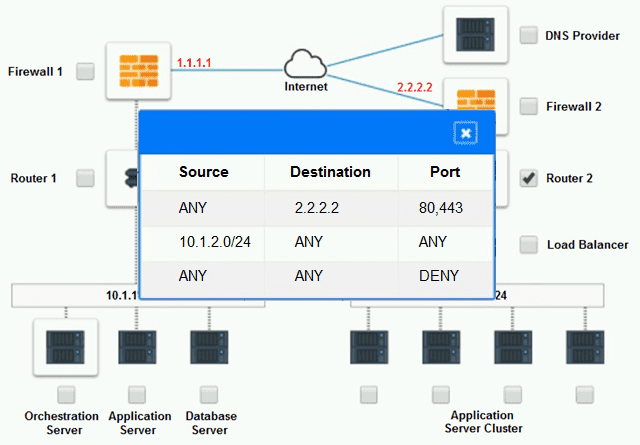The width and height of the screenshot is (640, 445).
Task: Check the DNS Provider checkbox
Action: pyautogui.click(x=529, y=36)
